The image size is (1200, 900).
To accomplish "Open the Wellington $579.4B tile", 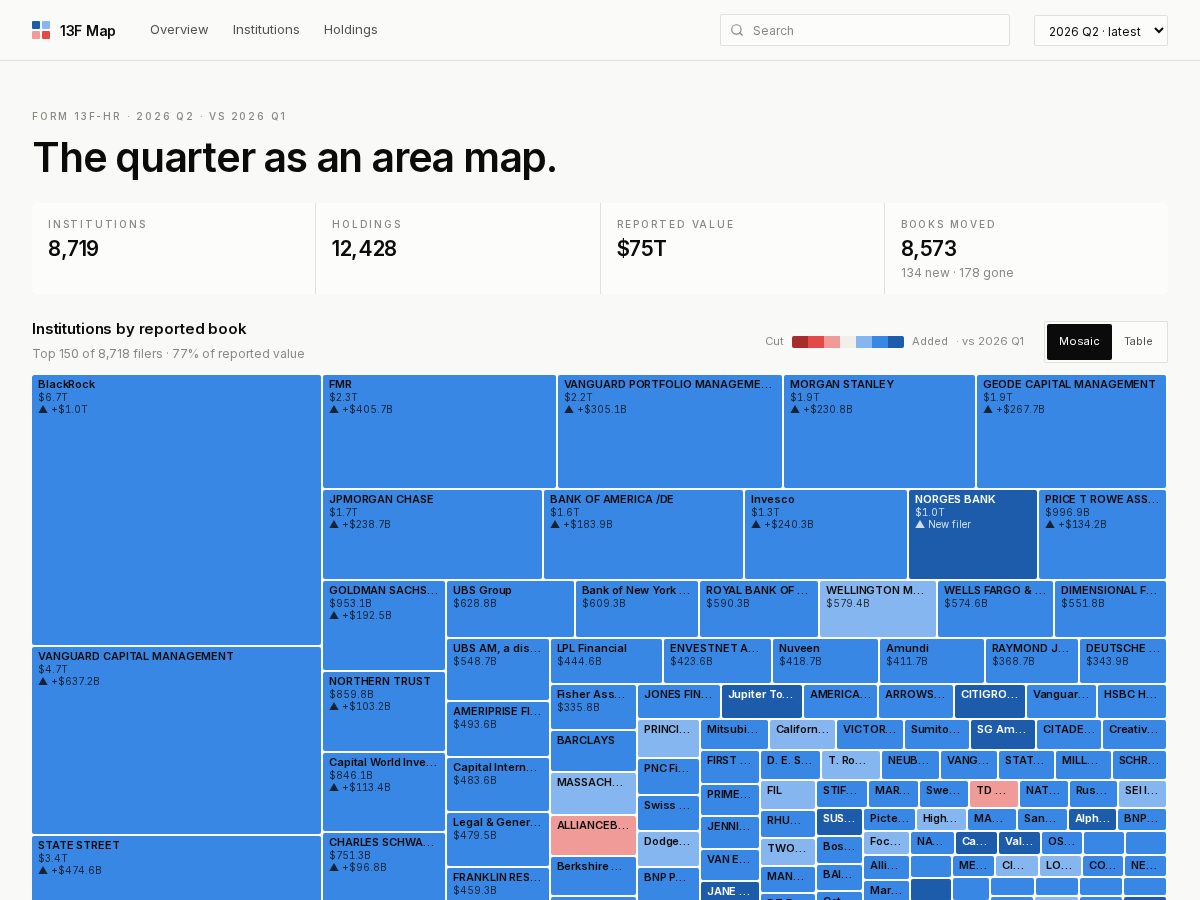I will point(878,609).
